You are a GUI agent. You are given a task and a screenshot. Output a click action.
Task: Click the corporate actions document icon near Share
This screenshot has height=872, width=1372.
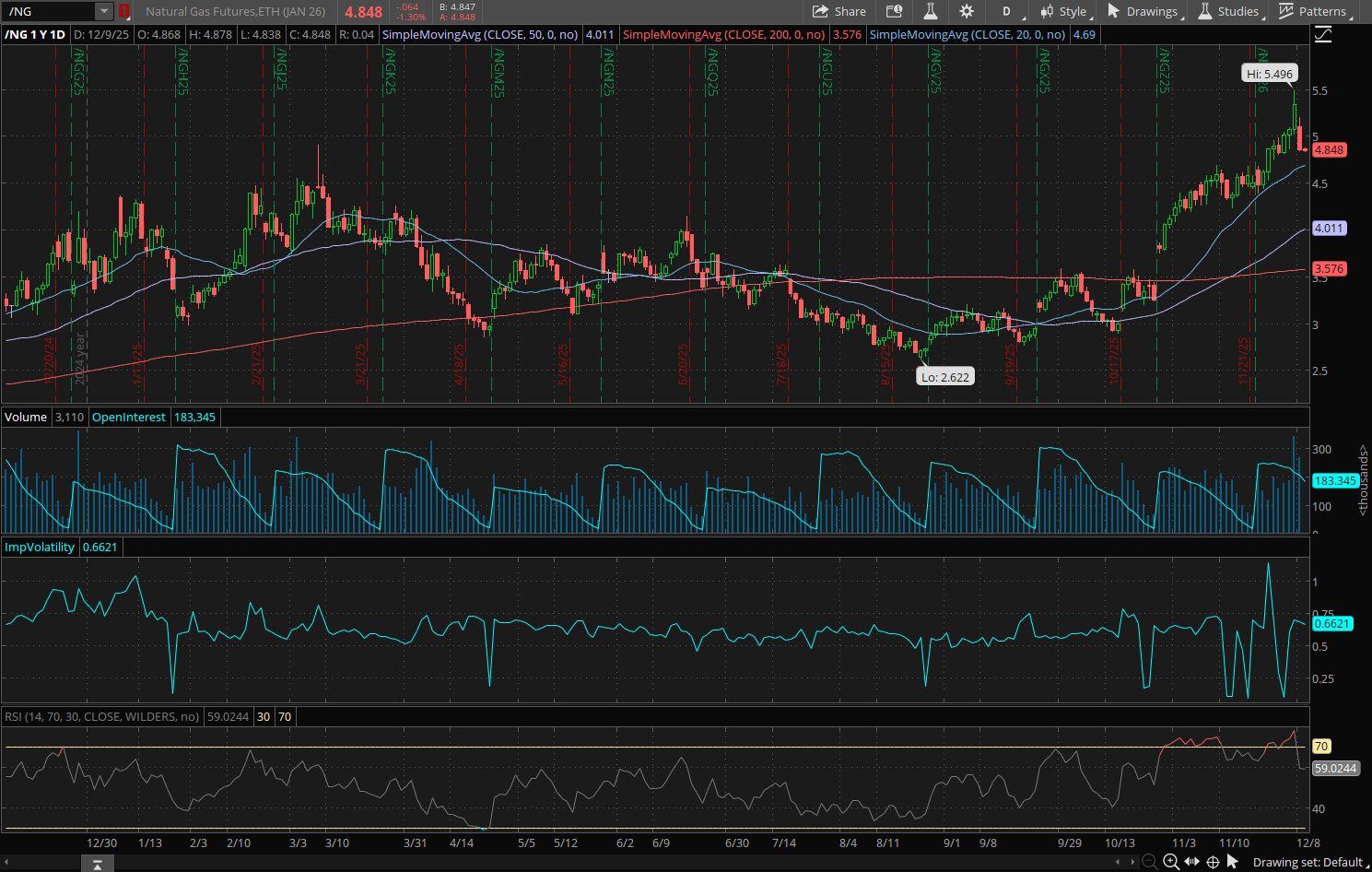click(894, 11)
